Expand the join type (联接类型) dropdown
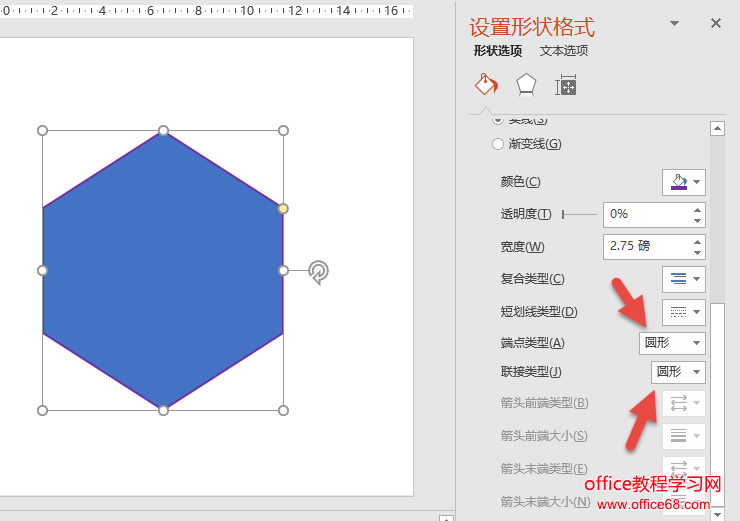Screen dimensions: 740x521 pyautogui.click(x=679, y=372)
